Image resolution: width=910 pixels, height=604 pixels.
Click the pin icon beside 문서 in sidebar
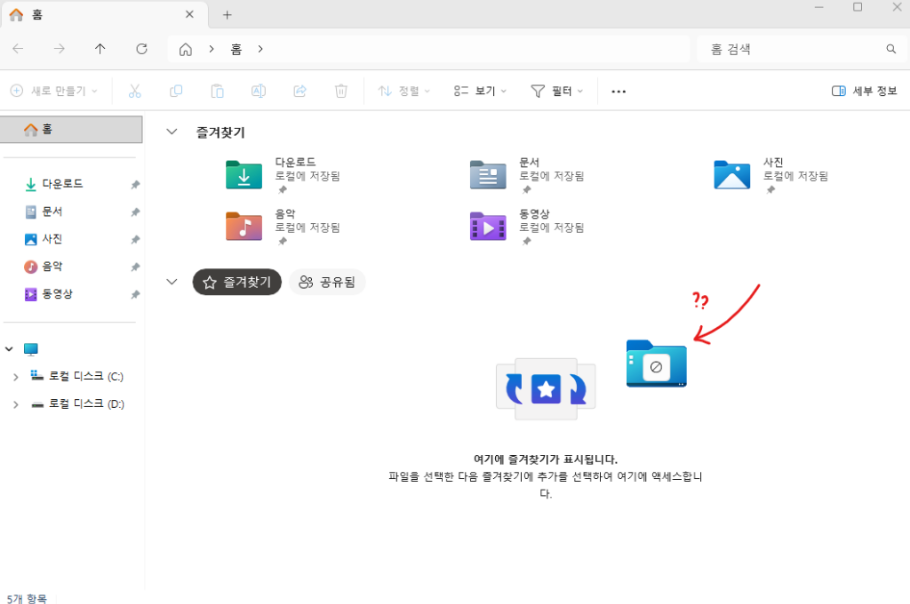135,212
